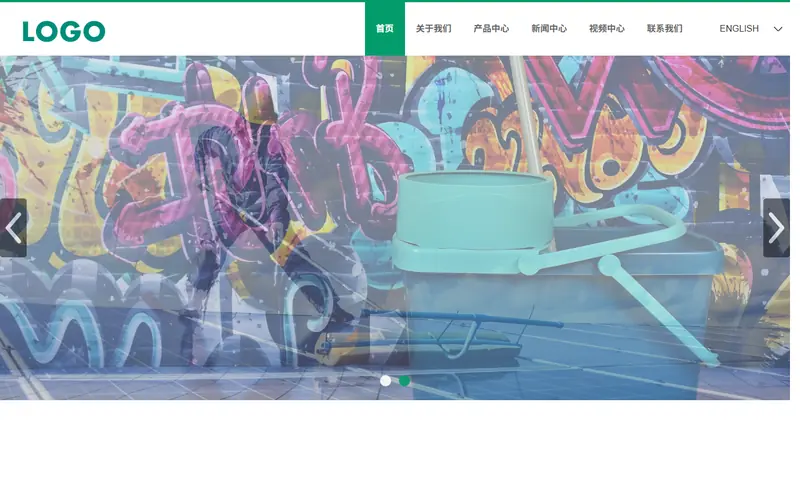The width and height of the screenshot is (800, 478).
Task: Open 视频中心 menu item
Action: click(x=607, y=29)
